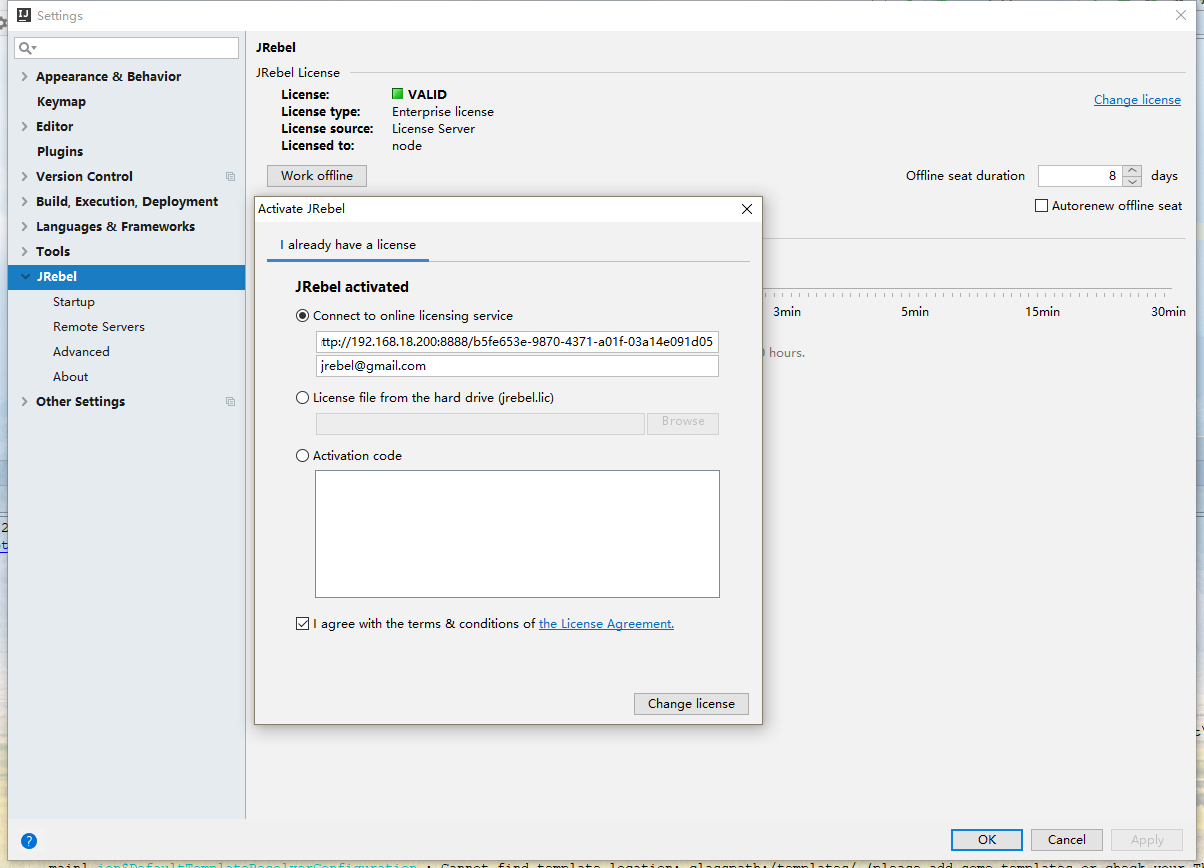Click the 'Work offline' button
This screenshot has height=868, width=1204.
coord(316,175)
